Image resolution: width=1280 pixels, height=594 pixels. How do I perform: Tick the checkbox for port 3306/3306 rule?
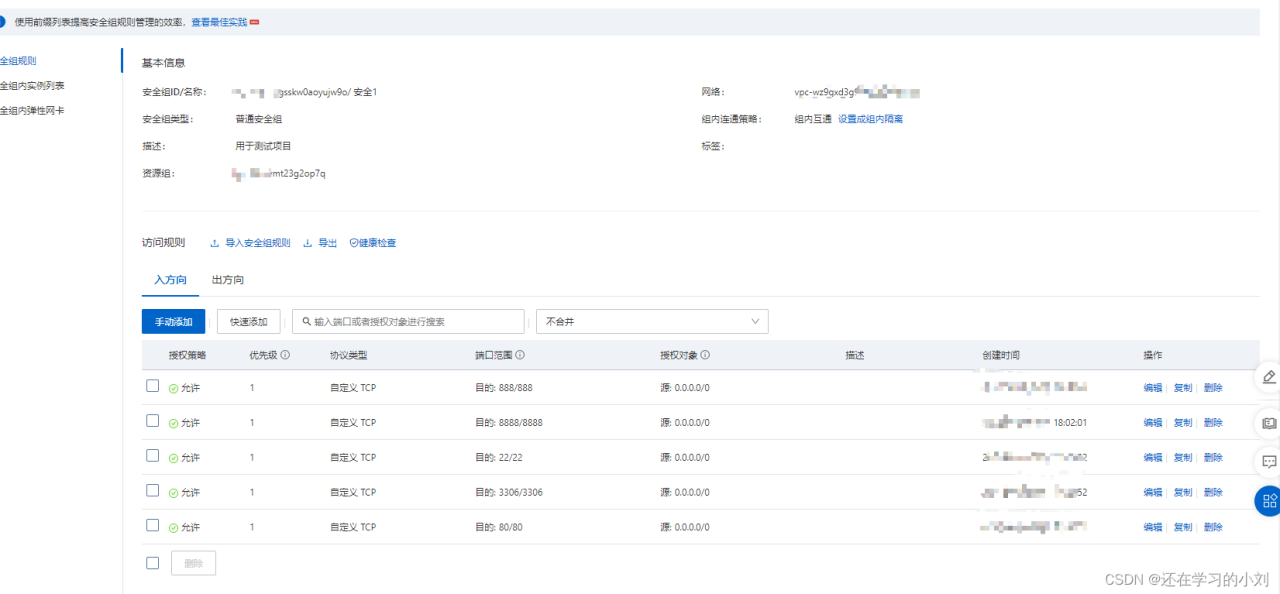click(153, 491)
